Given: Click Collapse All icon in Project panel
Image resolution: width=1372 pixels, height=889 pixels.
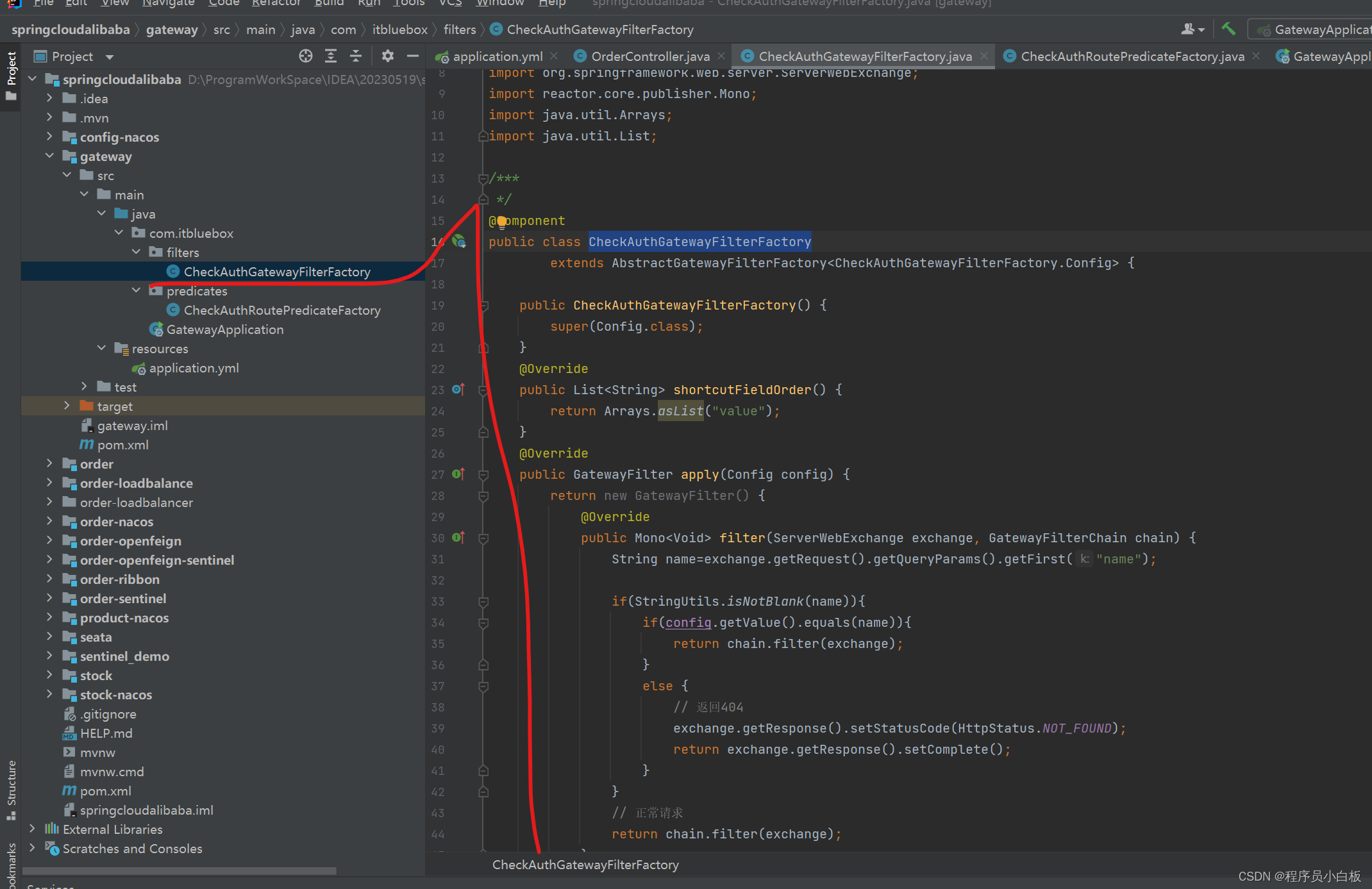Looking at the screenshot, I should pos(356,56).
